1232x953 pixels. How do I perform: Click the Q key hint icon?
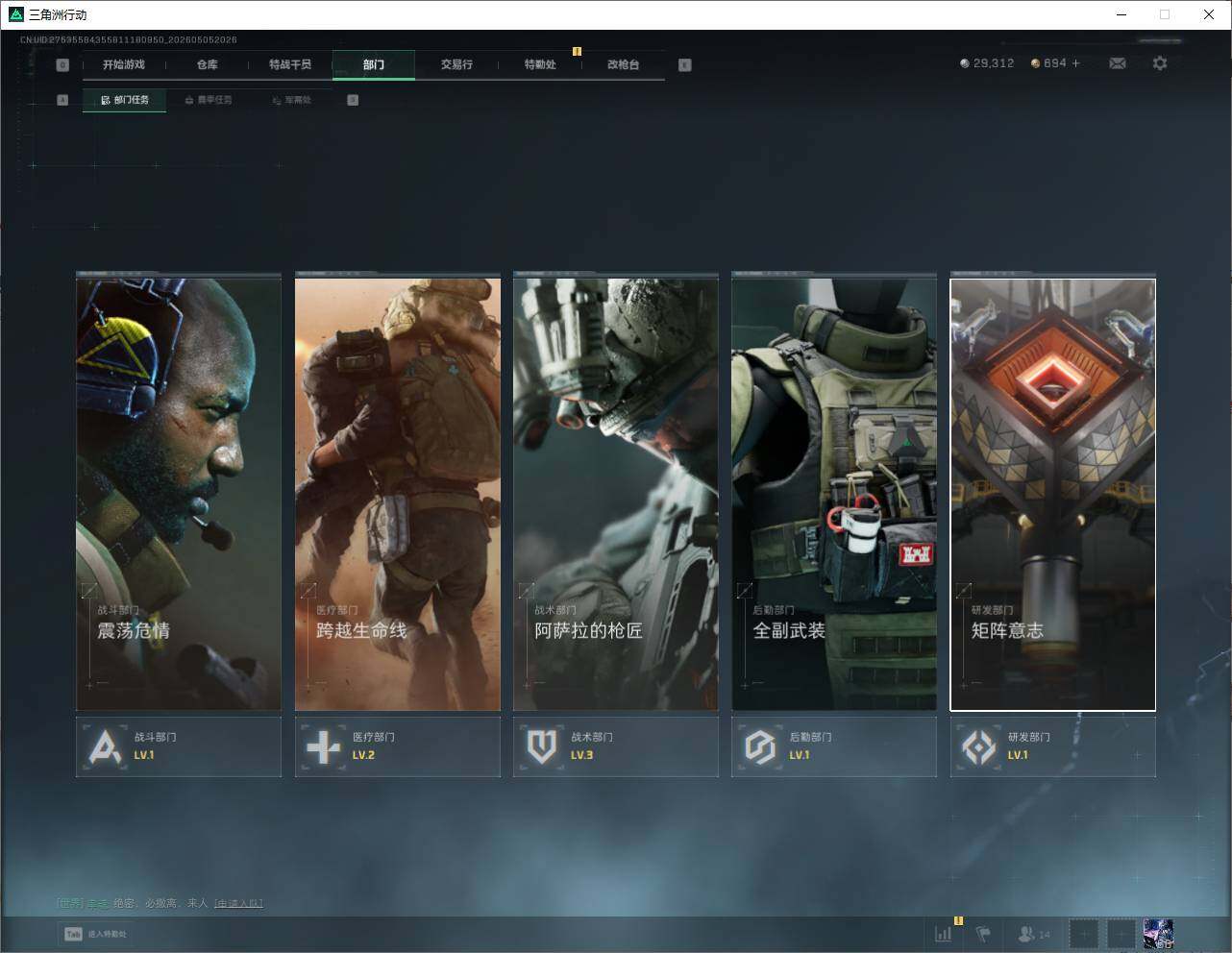point(62,65)
